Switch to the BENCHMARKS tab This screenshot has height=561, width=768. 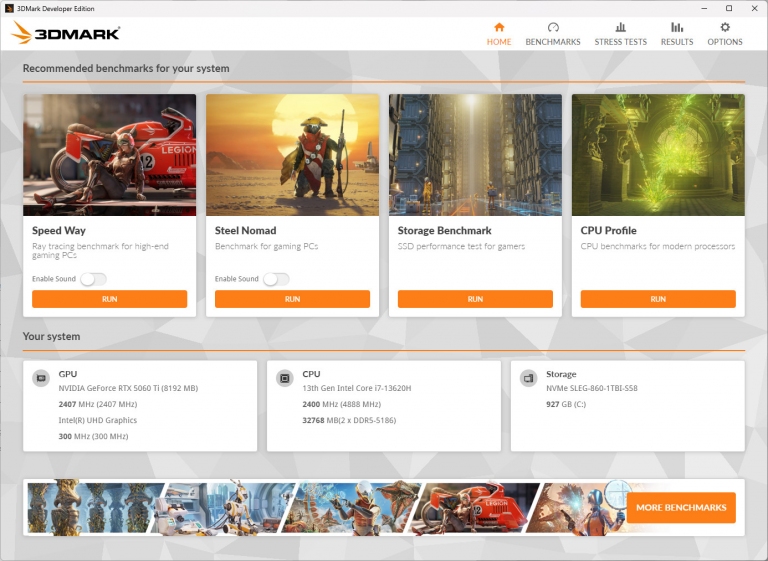(553, 33)
